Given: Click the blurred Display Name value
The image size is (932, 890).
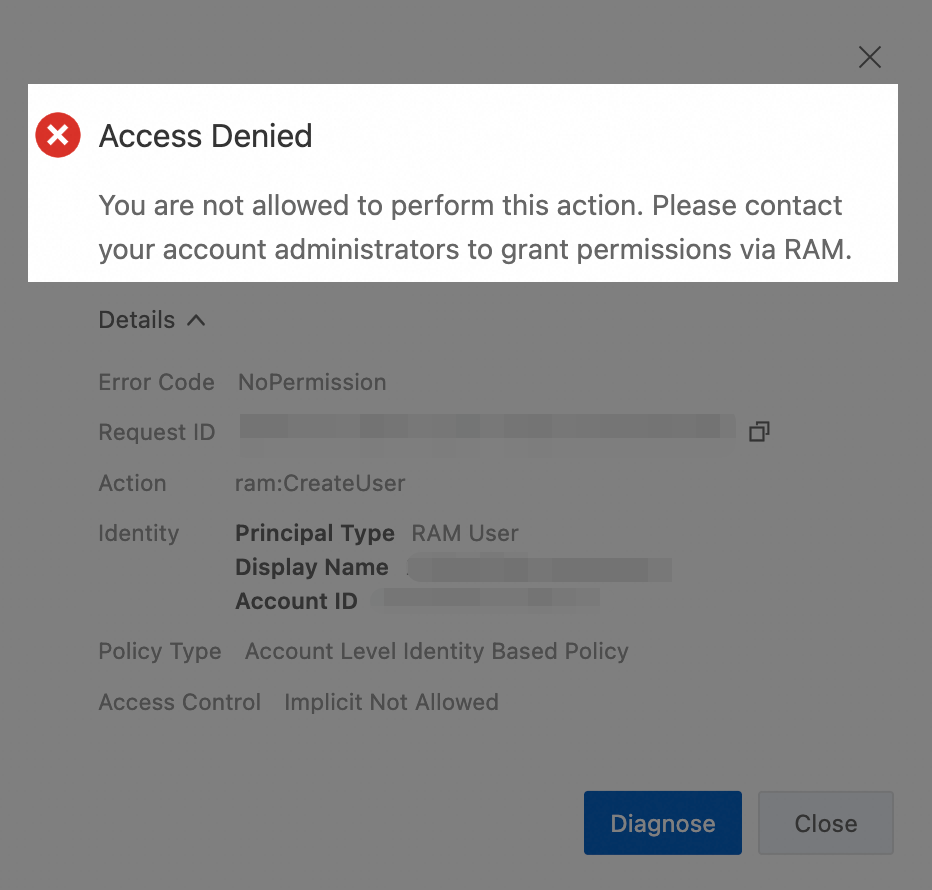Looking at the screenshot, I should pos(538,568).
